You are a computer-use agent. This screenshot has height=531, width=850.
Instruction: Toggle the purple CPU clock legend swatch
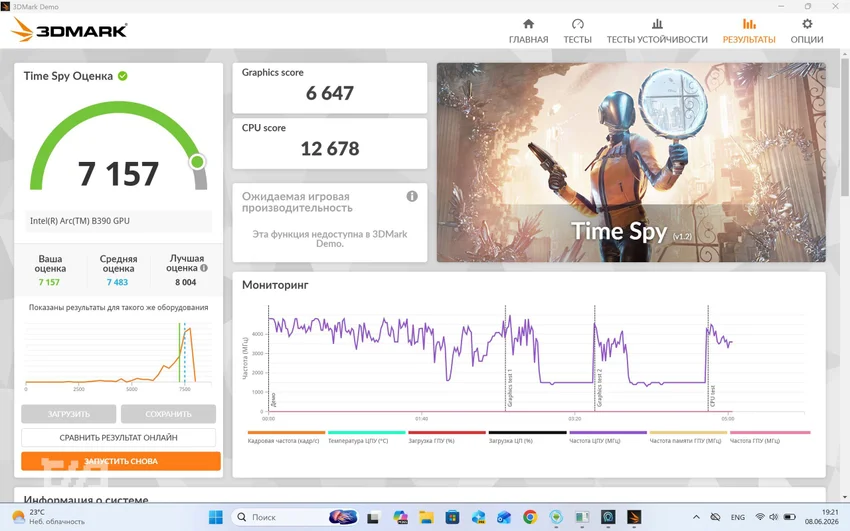(608, 432)
